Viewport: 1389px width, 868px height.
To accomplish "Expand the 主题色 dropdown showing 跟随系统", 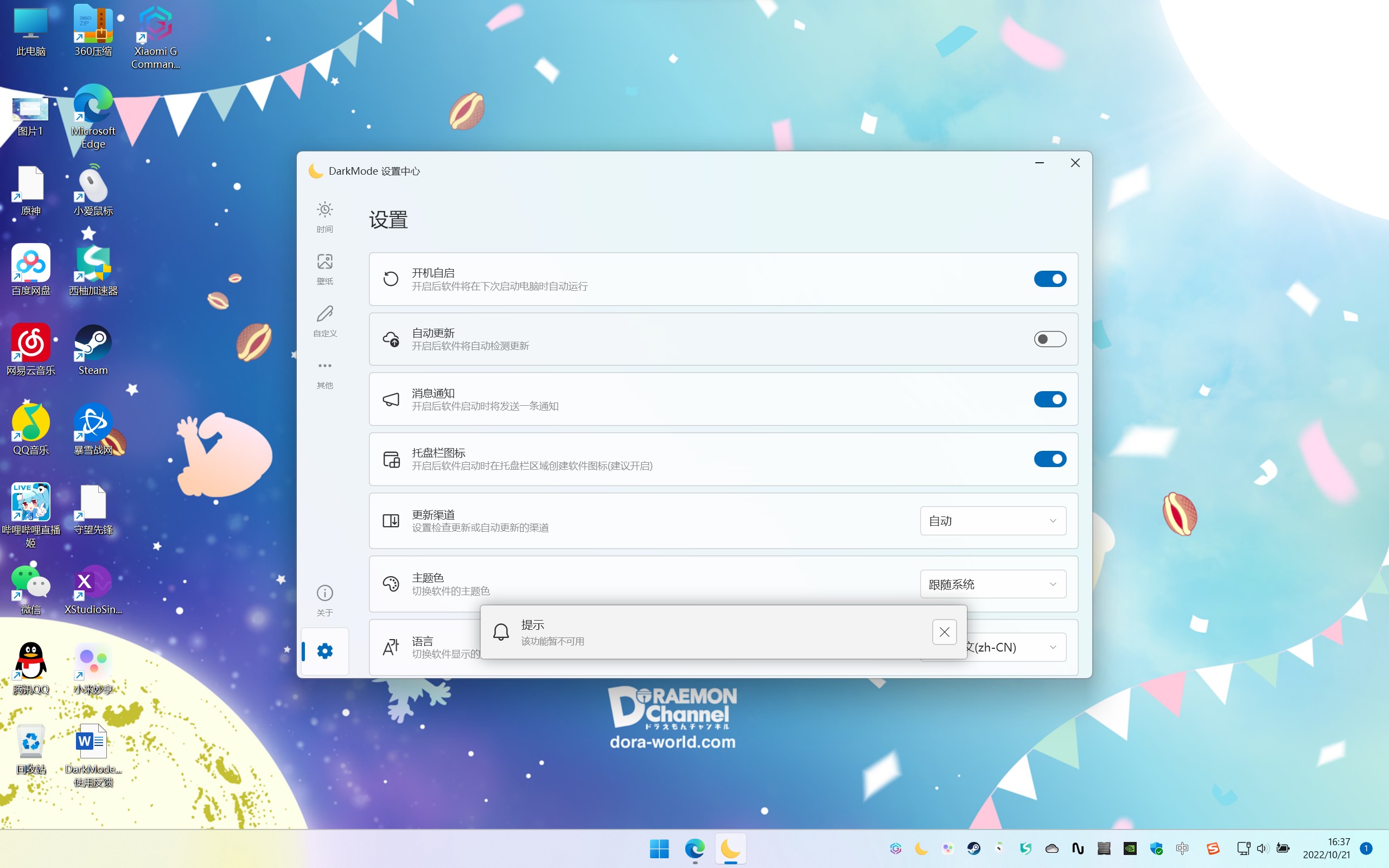I will [x=993, y=584].
